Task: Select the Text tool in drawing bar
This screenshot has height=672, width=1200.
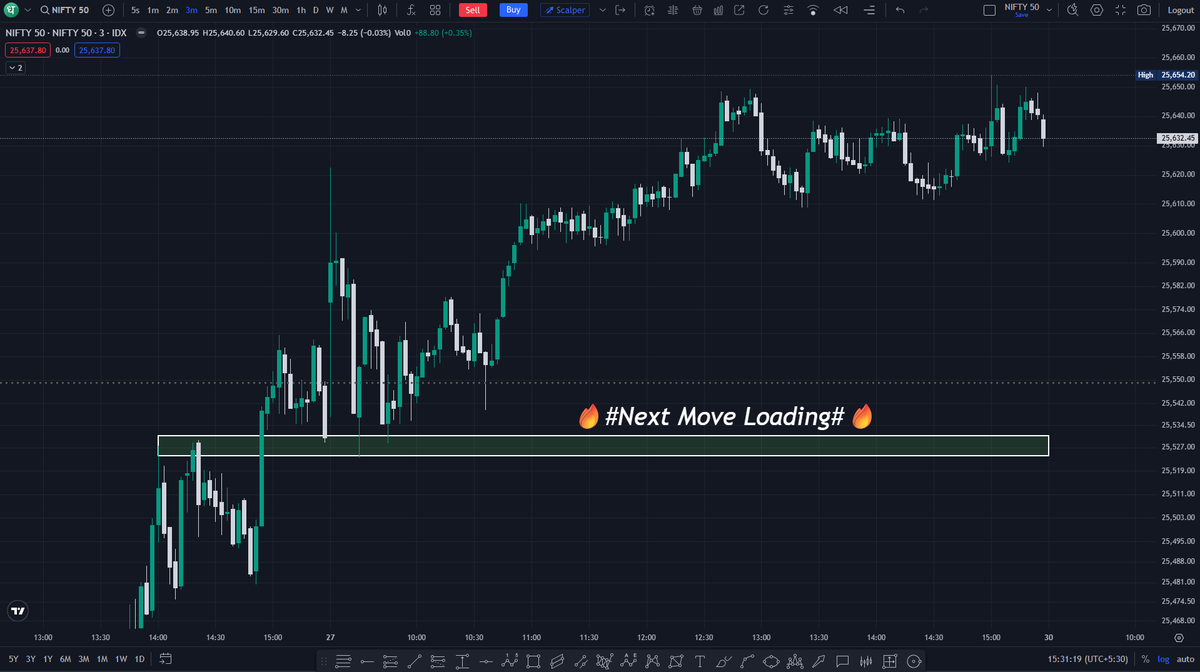Action: [700, 661]
